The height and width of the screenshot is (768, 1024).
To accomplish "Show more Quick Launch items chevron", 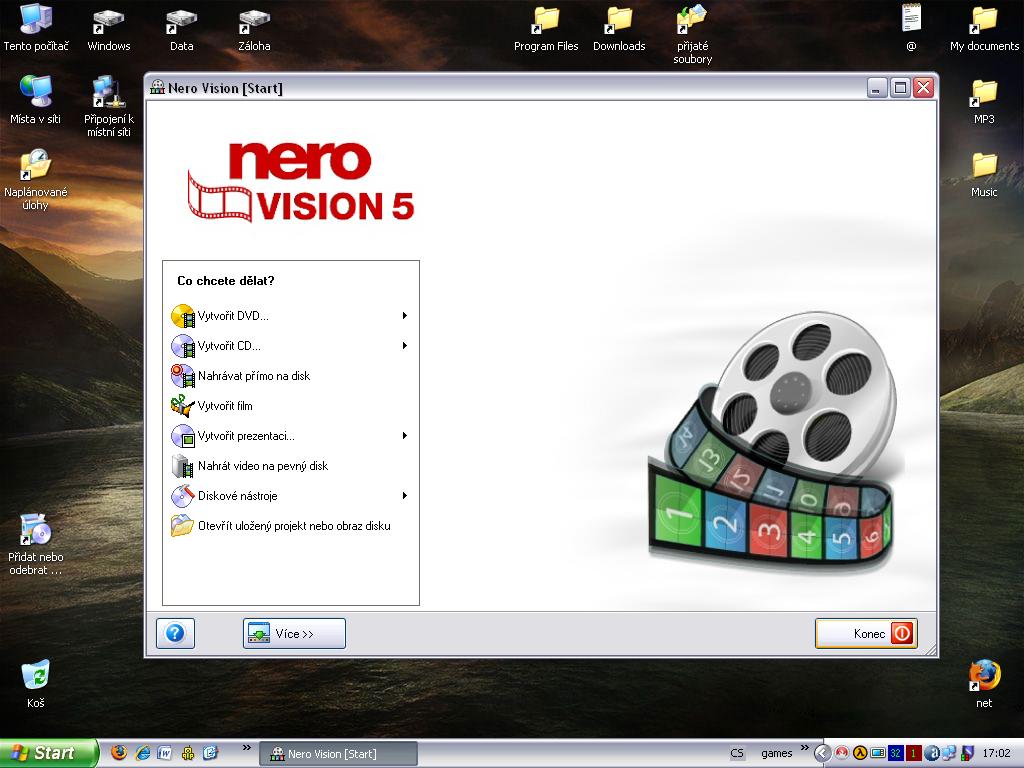I will coord(247,748).
